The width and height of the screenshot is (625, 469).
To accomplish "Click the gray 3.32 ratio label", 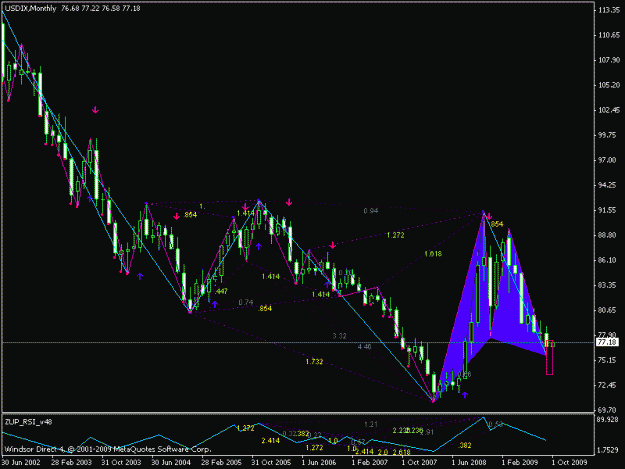I will tap(340, 336).
